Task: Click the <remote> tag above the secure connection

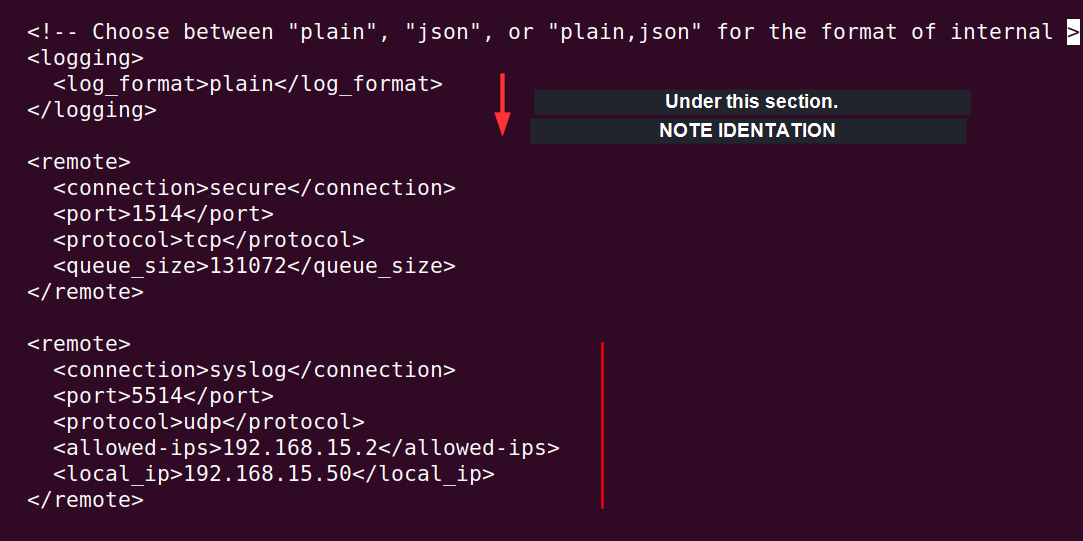Action: pyautogui.click(x=78, y=162)
